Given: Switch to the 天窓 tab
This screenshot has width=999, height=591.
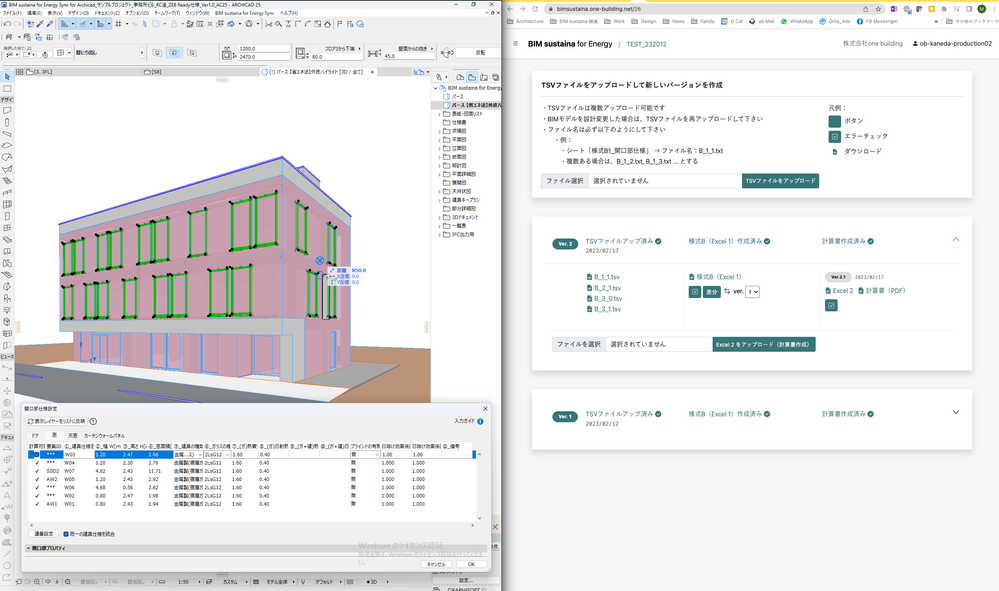Looking at the screenshot, I should click(x=73, y=436).
